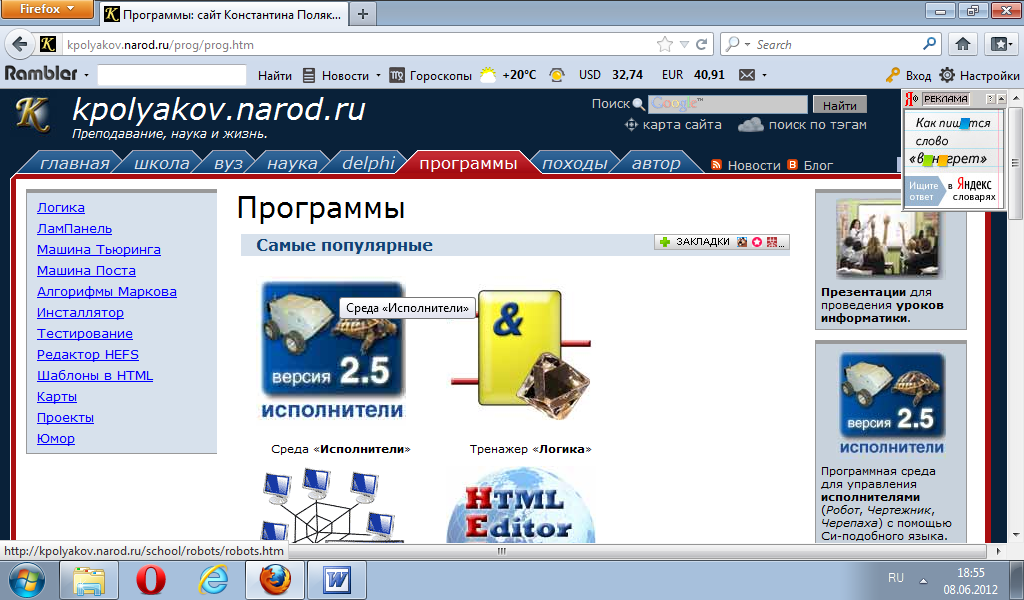This screenshot has height=600, width=1024.
Task: Expand the Rambler logo dropdown arrow
Action: pyautogui.click(x=86, y=76)
